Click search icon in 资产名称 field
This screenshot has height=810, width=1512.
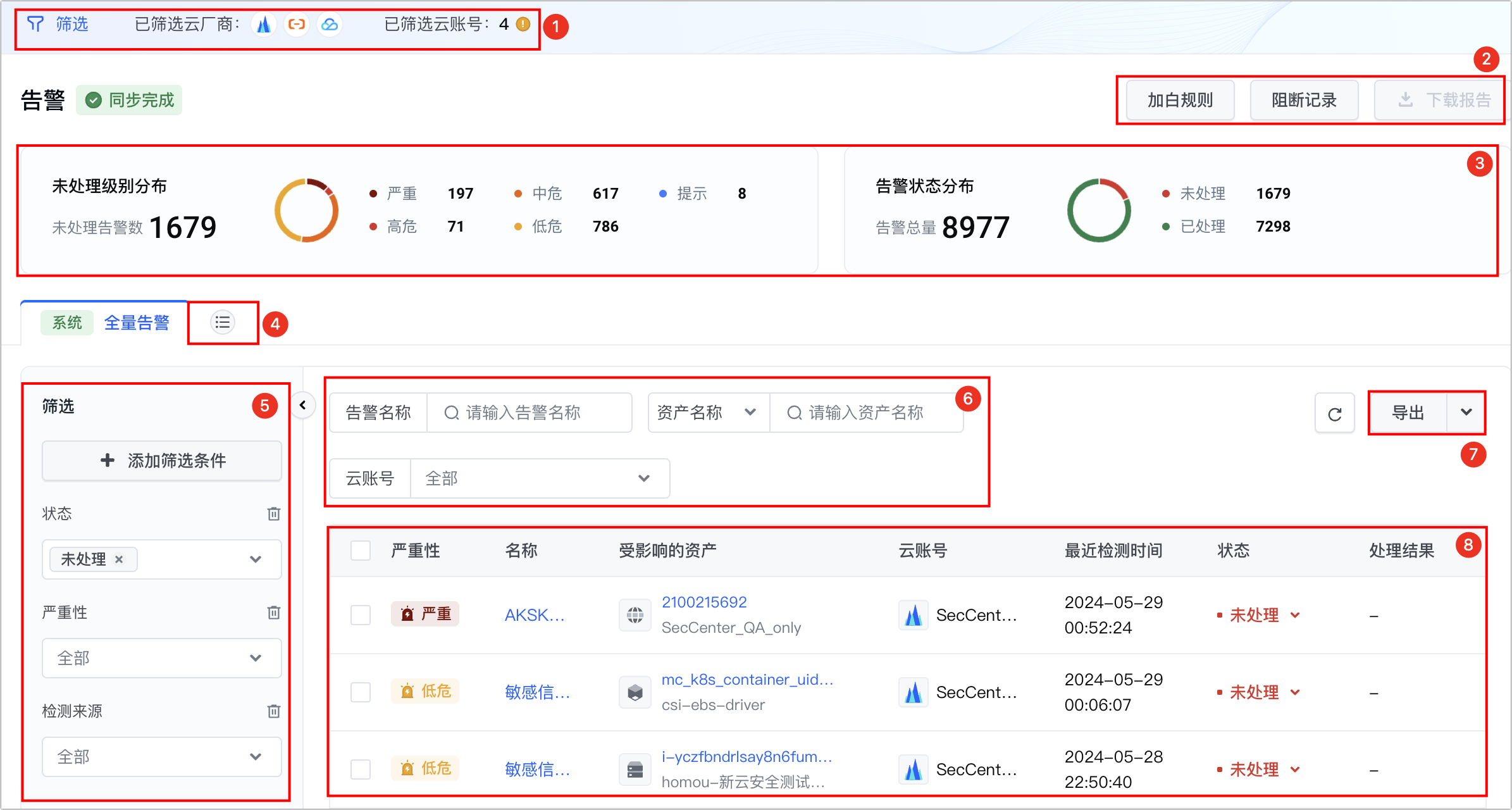[795, 413]
